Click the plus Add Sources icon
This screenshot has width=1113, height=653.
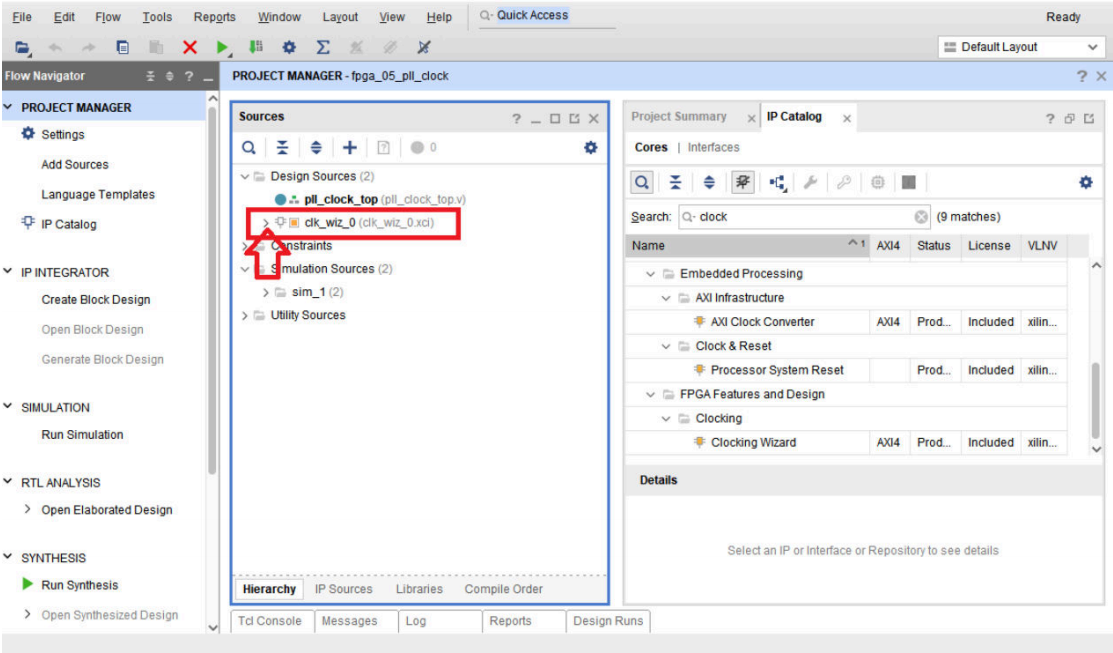tap(349, 148)
